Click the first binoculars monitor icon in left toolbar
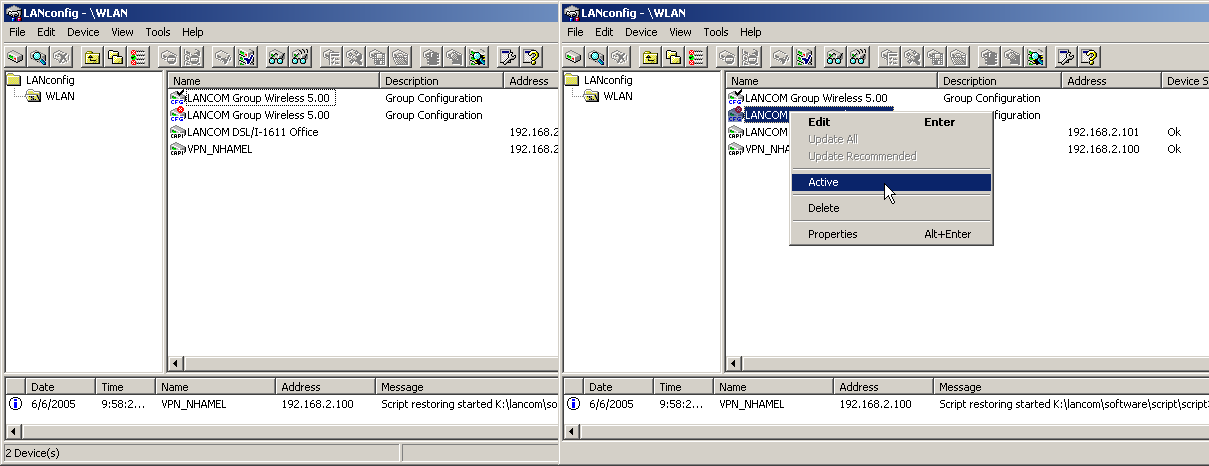The width and height of the screenshot is (1209, 466). [x=276, y=57]
